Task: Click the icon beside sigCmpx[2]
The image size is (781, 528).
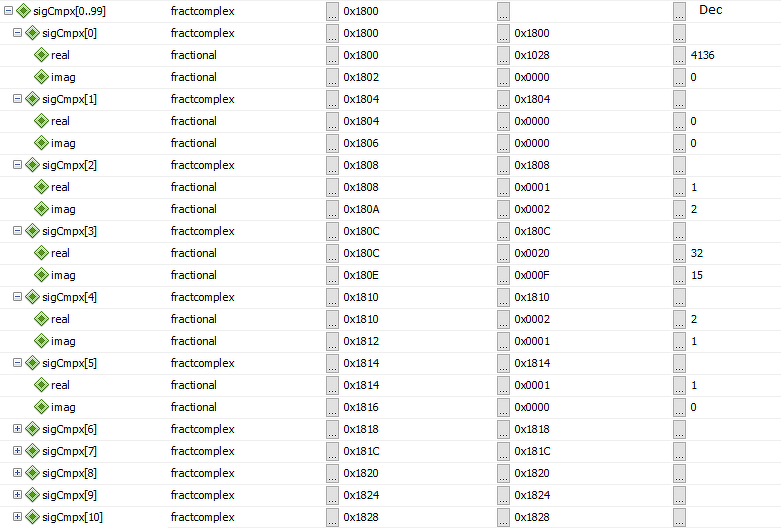Action: pyautogui.click(x=32, y=165)
